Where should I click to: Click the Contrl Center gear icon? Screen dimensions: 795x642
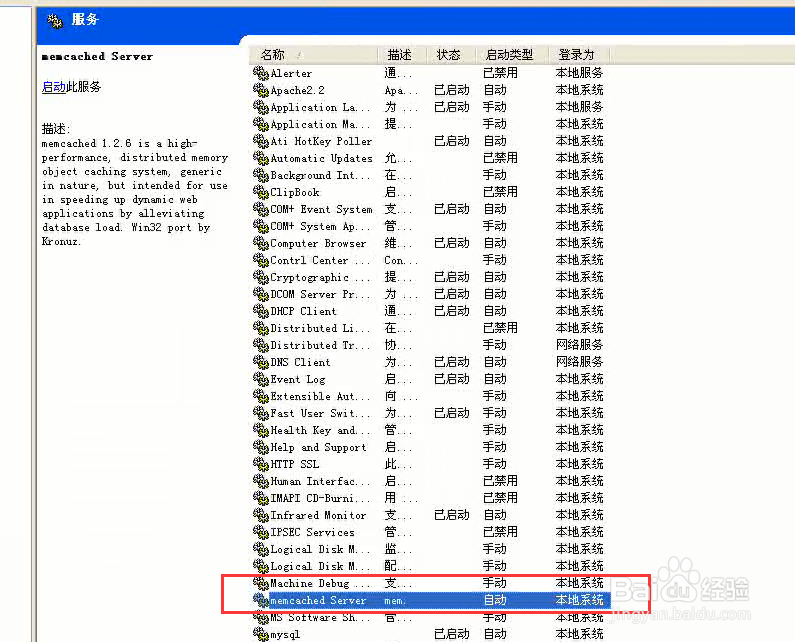(261, 260)
